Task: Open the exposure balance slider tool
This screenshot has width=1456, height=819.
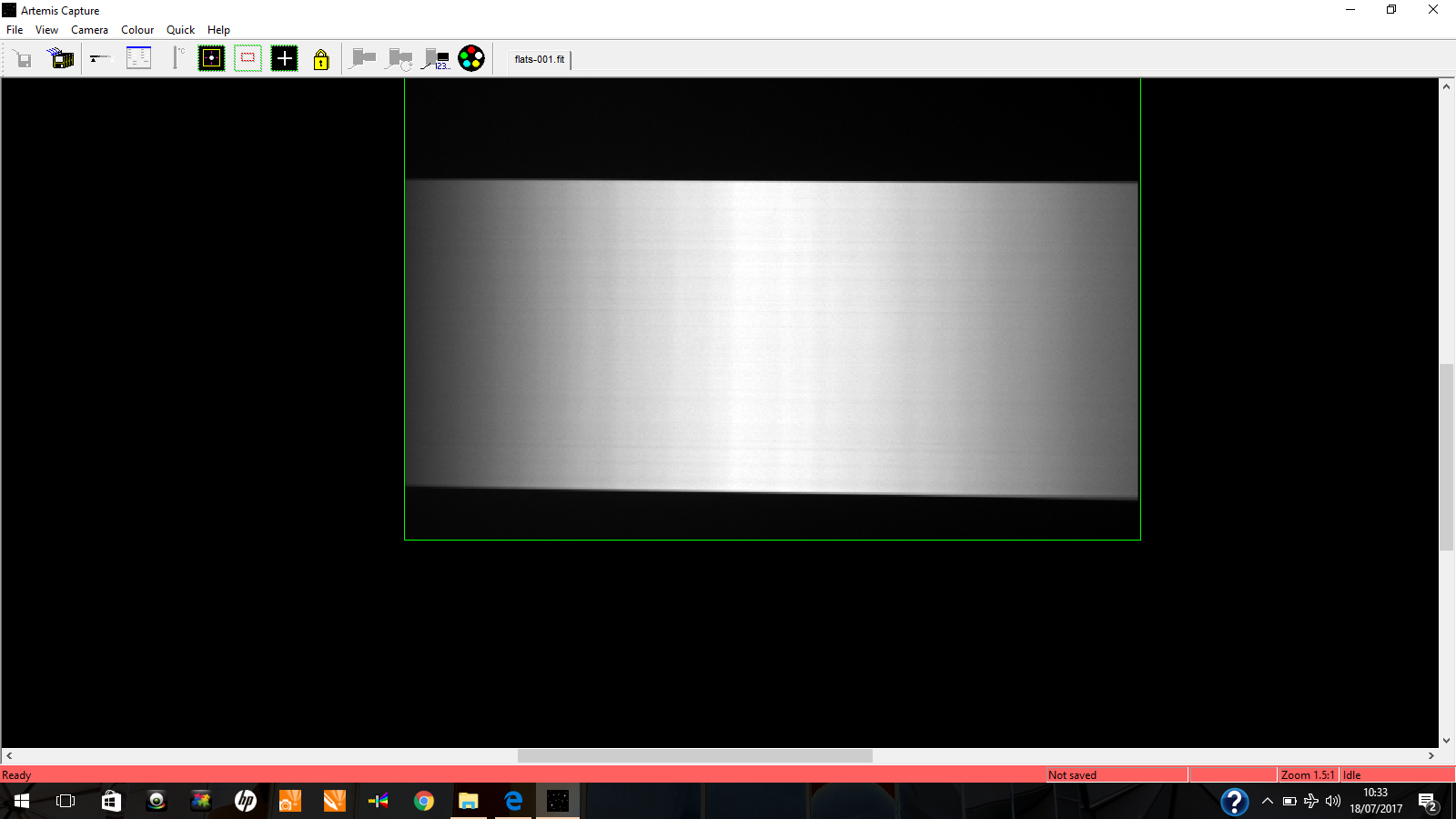Action: 100,59
